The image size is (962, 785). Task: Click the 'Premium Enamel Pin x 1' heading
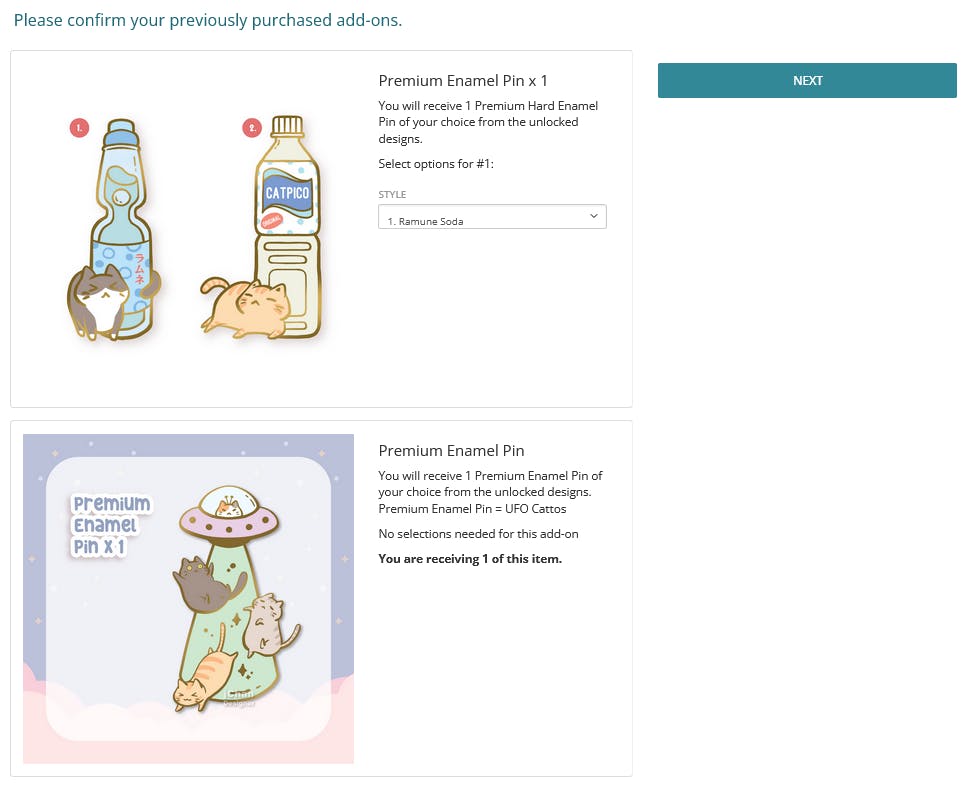click(x=463, y=81)
